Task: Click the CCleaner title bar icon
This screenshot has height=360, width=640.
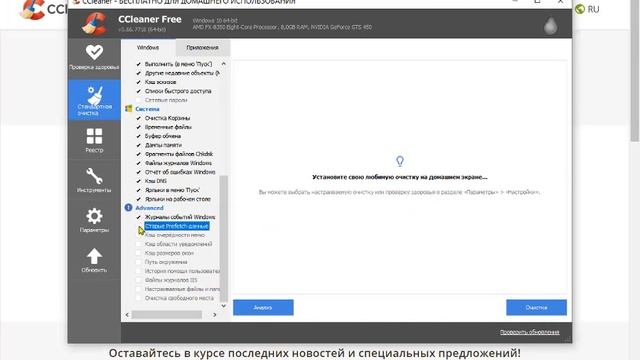Action: [76, 2]
